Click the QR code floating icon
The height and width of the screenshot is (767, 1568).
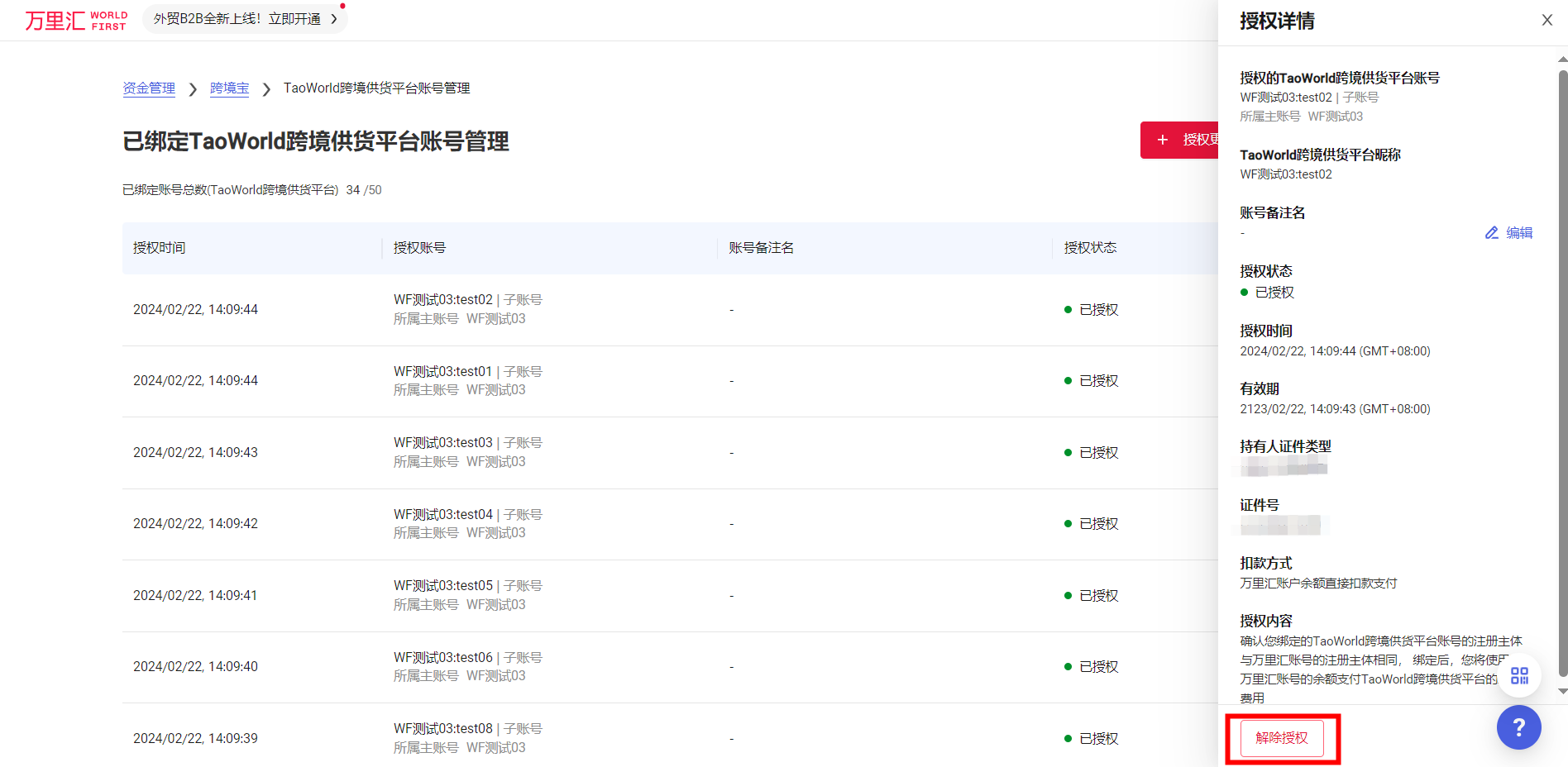tap(1519, 675)
